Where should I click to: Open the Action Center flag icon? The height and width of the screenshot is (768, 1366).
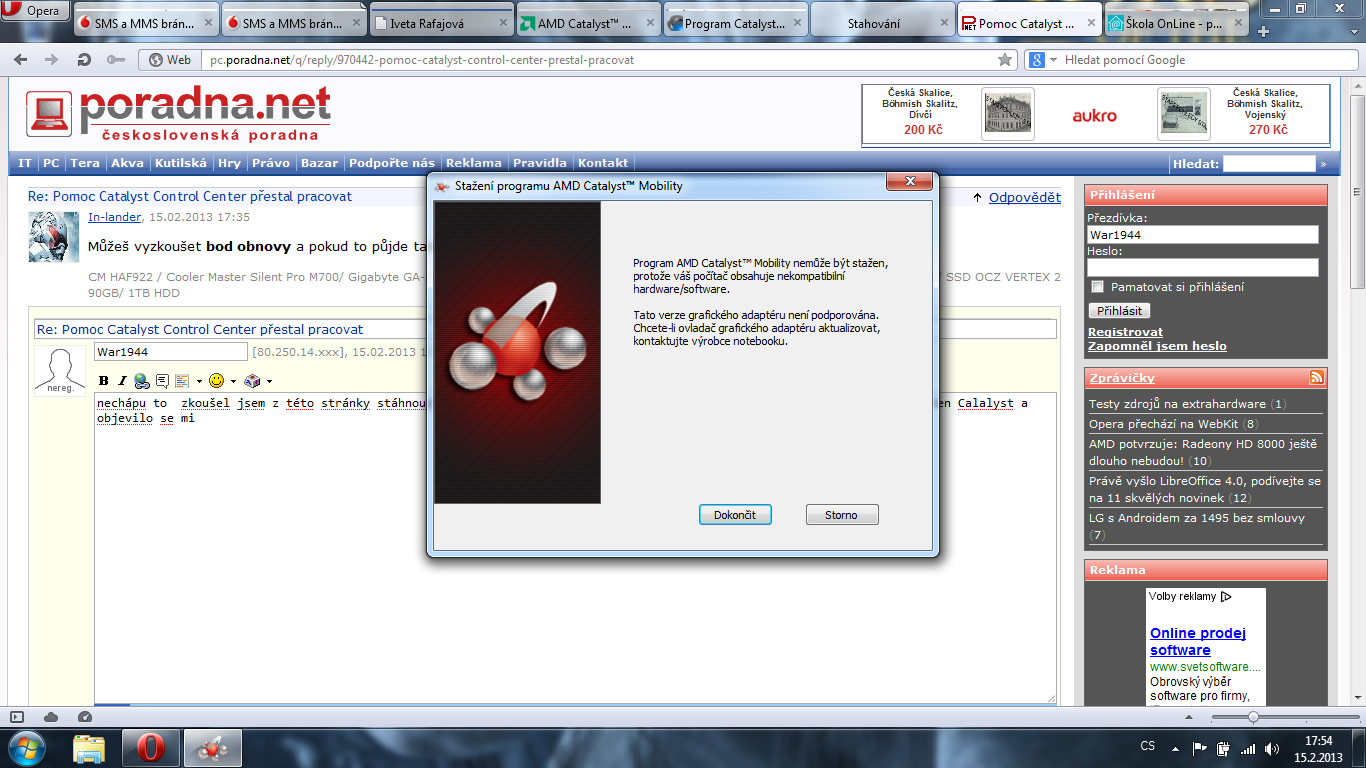click(1200, 748)
